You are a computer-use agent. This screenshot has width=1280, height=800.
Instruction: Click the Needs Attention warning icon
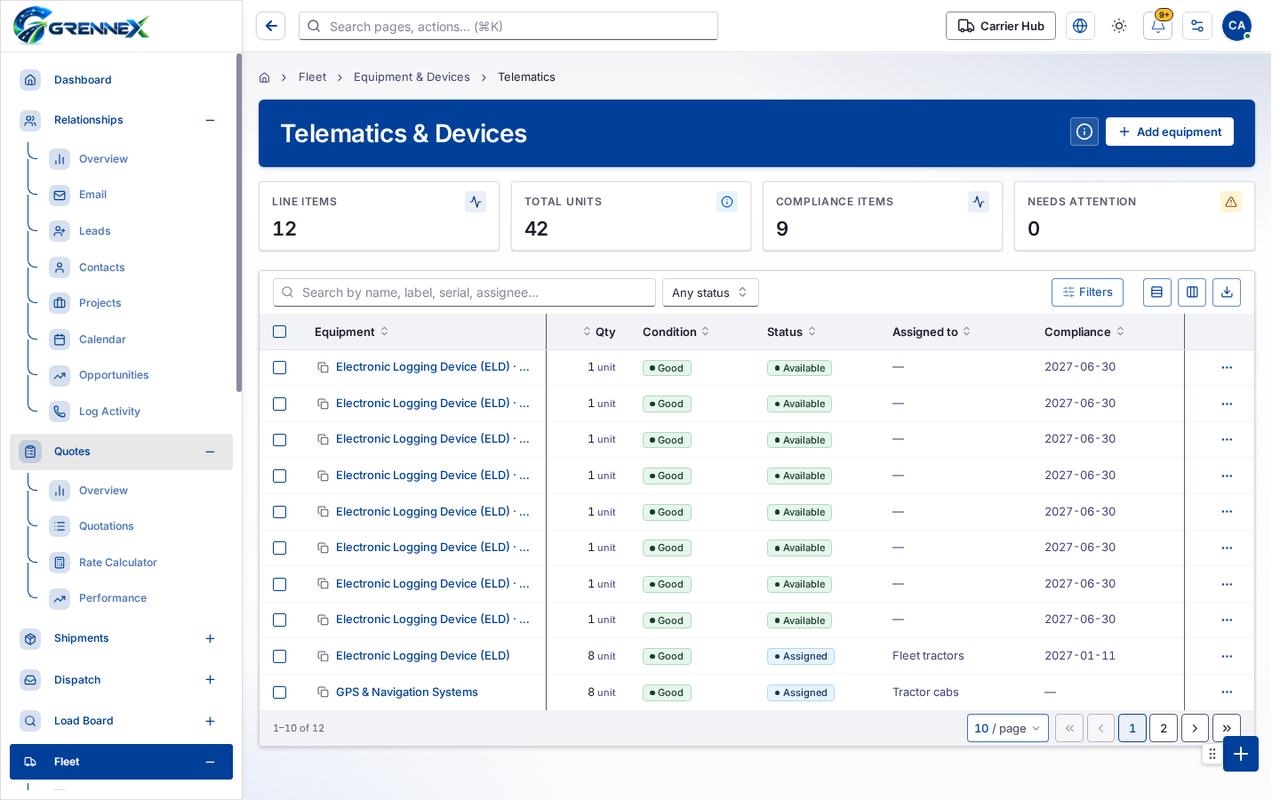pos(1231,202)
